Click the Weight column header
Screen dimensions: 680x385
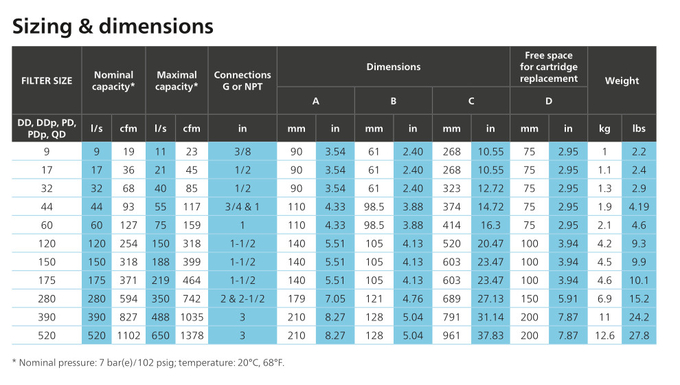coord(622,81)
